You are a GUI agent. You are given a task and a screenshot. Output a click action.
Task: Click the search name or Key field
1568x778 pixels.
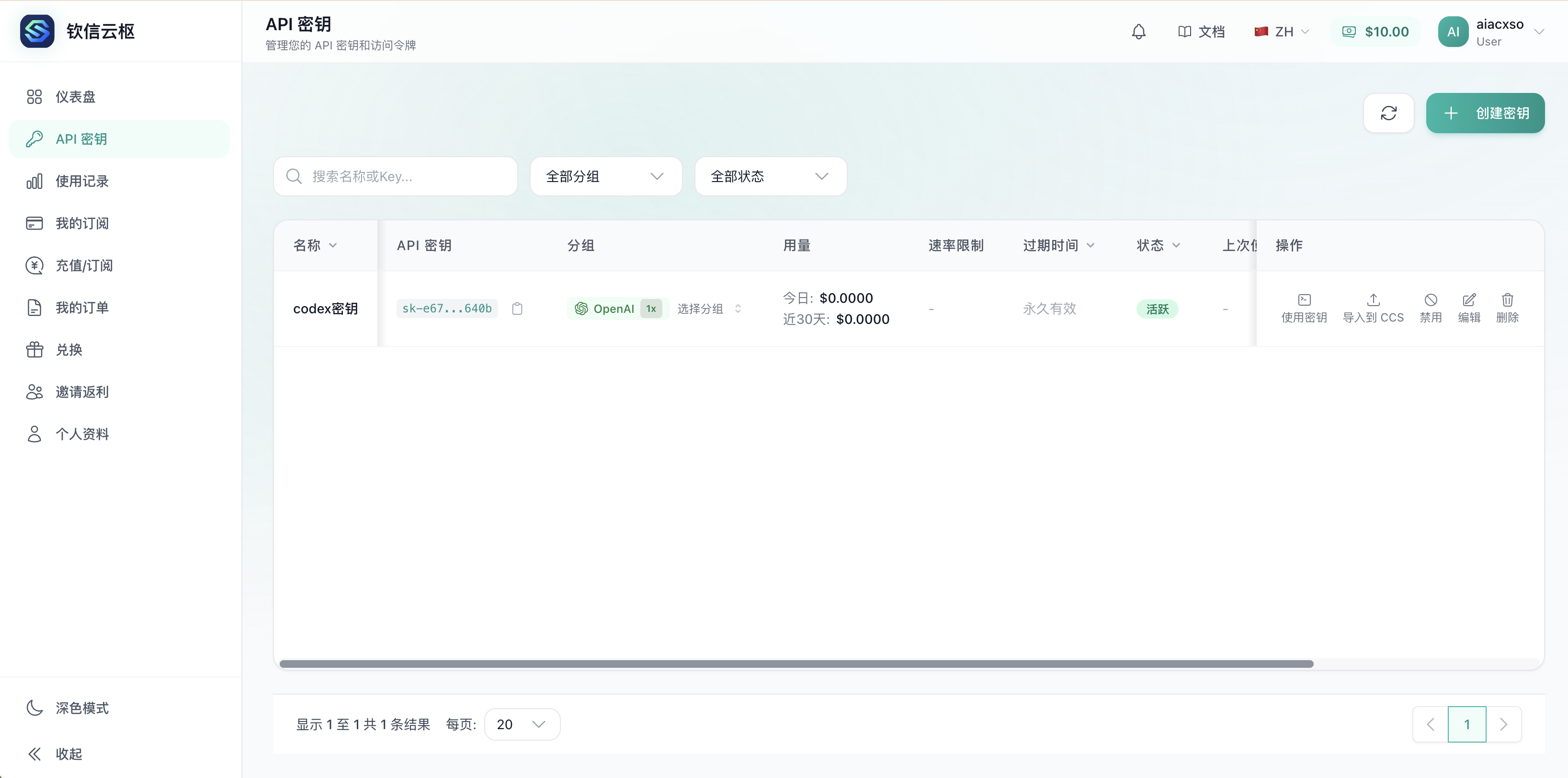(x=395, y=177)
